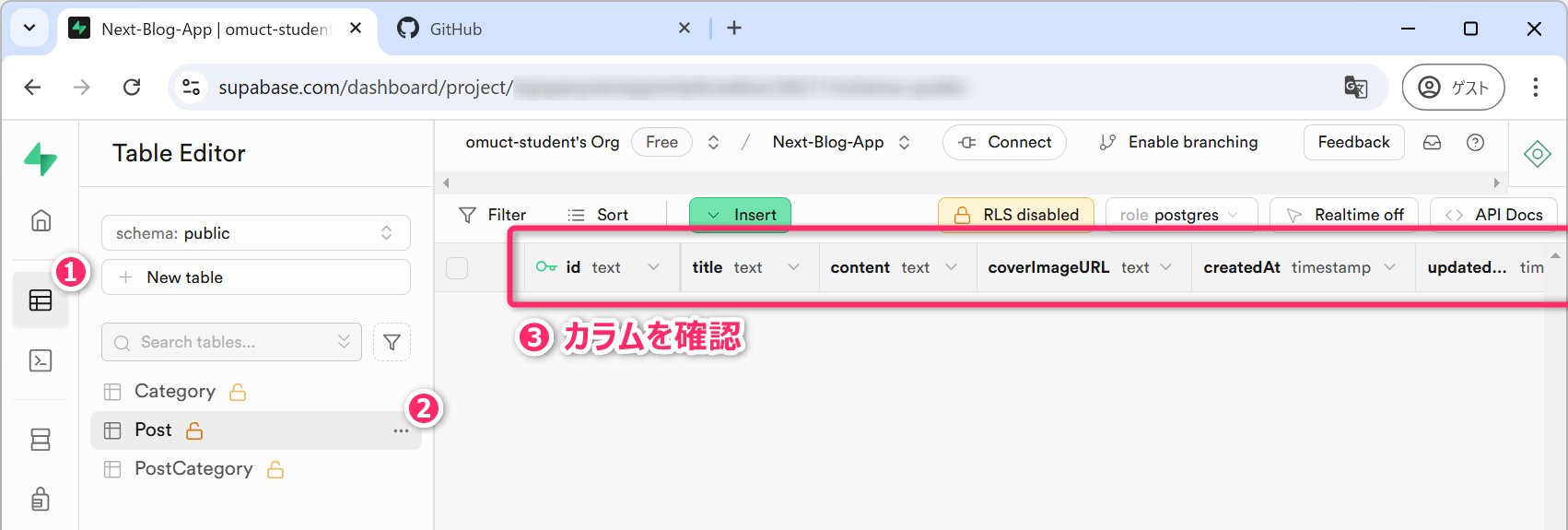Expand the title column dropdown arrow
The image size is (1568, 530).
pos(793,267)
